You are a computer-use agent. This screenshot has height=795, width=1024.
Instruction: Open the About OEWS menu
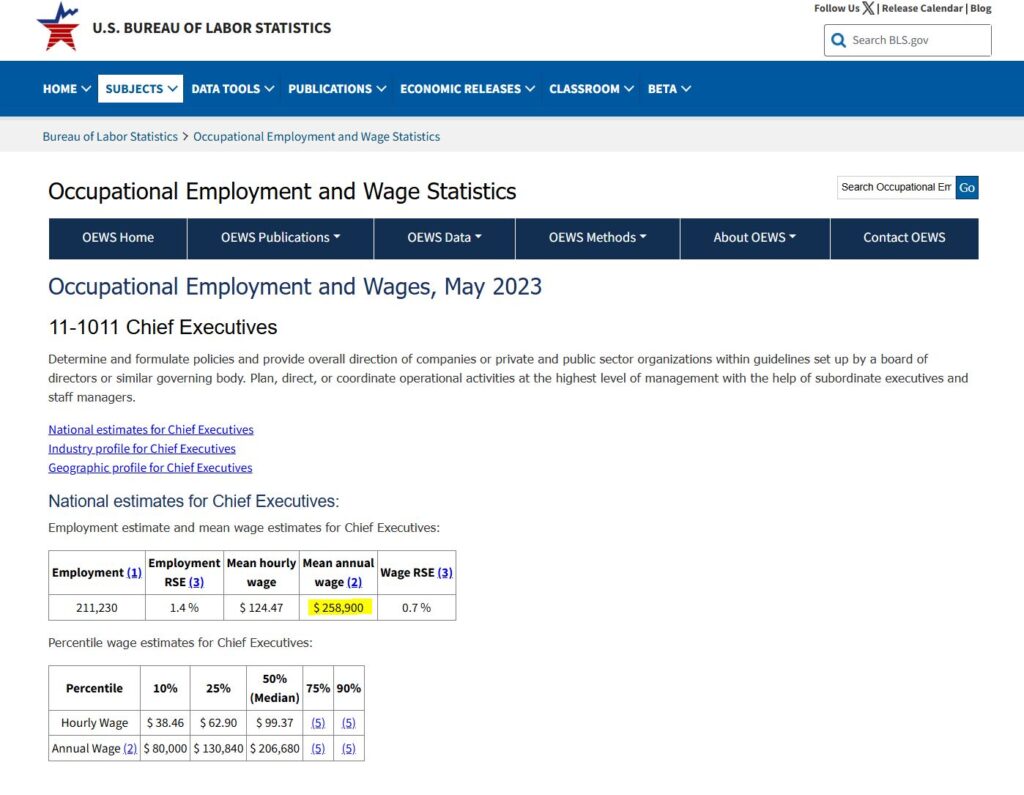tap(754, 238)
